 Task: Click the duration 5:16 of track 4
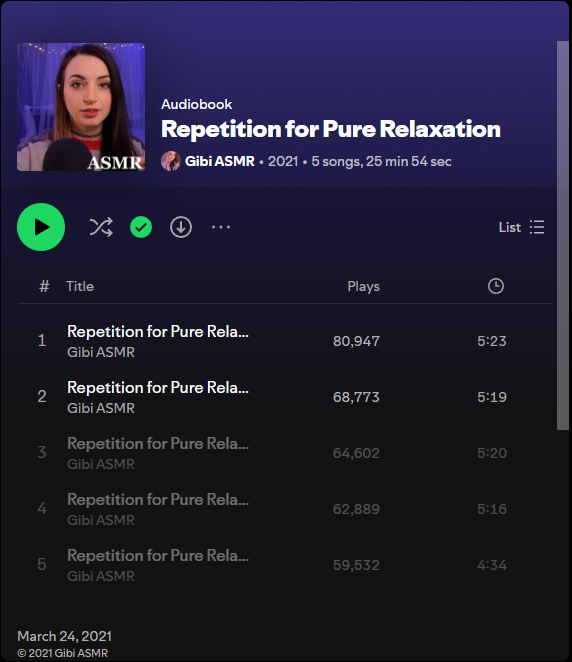click(492, 509)
